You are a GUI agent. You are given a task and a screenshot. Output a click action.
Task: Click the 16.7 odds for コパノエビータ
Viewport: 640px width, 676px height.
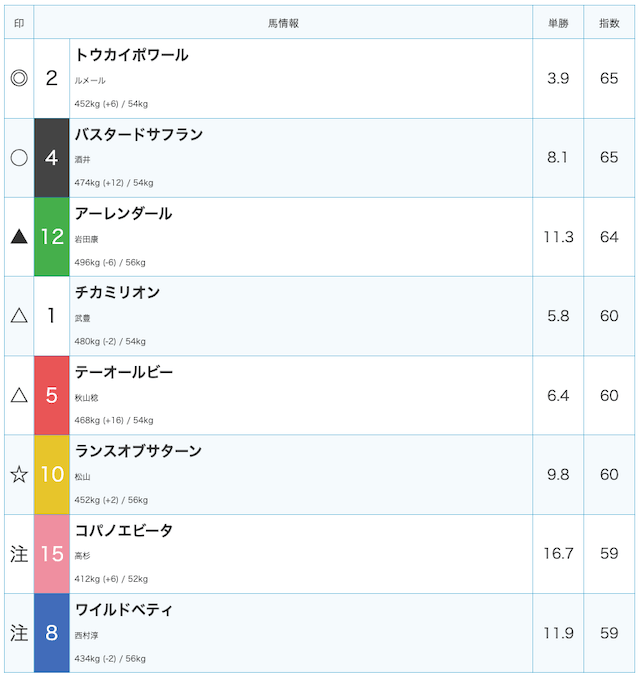tap(558, 554)
